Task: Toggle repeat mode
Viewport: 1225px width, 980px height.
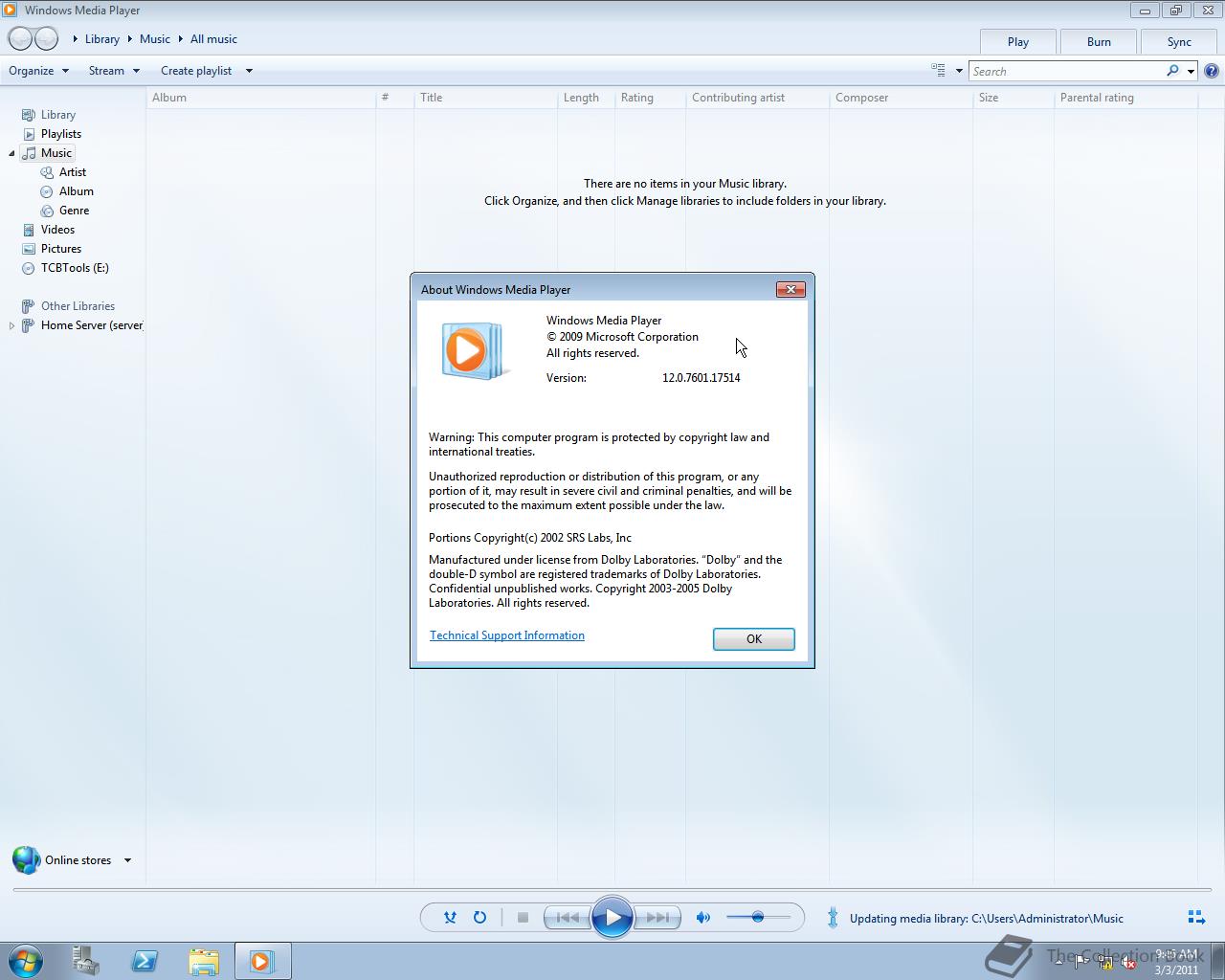Action: [x=479, y=918]
